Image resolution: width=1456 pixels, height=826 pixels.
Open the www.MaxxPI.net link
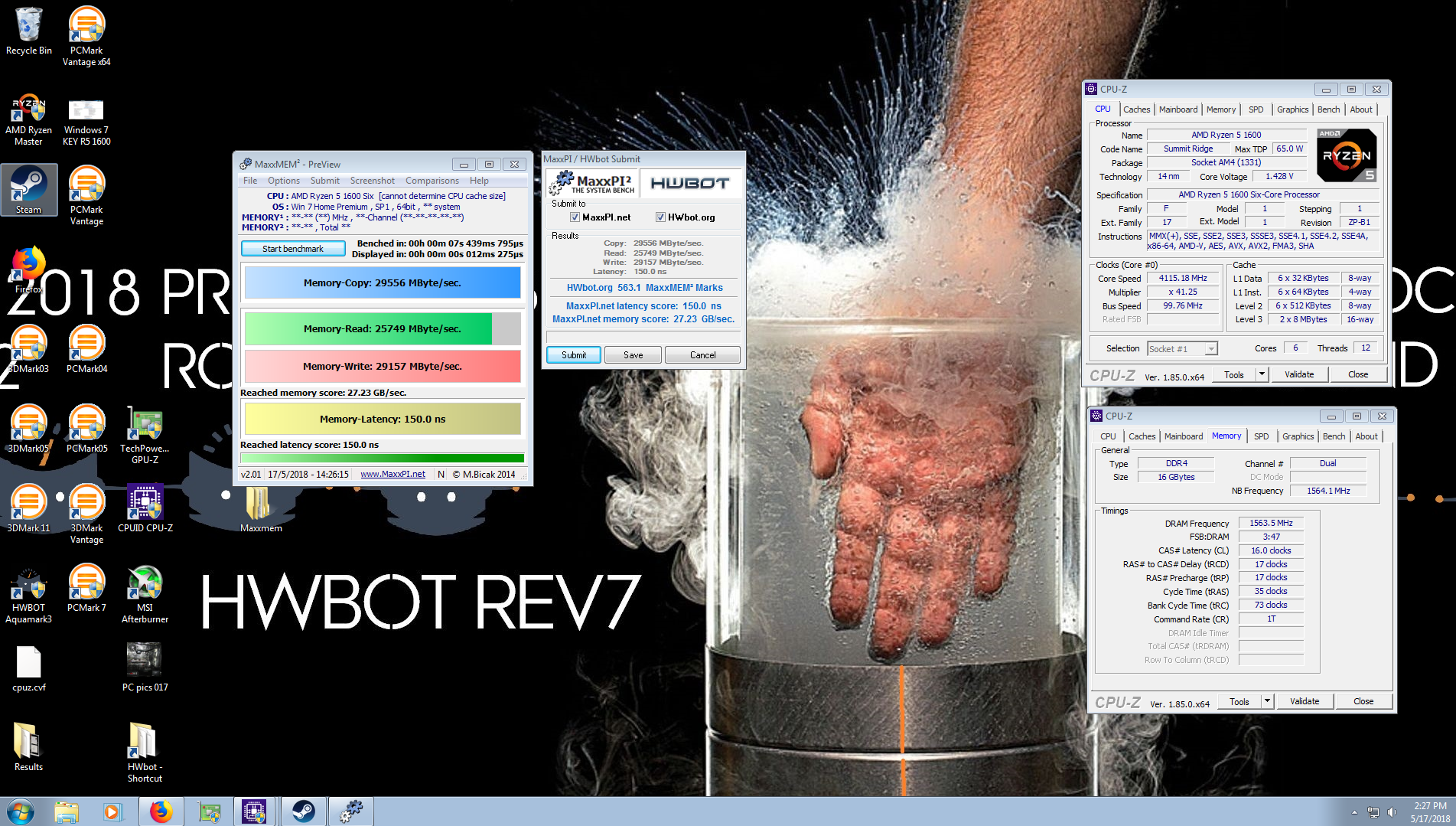tap(393, 474)
